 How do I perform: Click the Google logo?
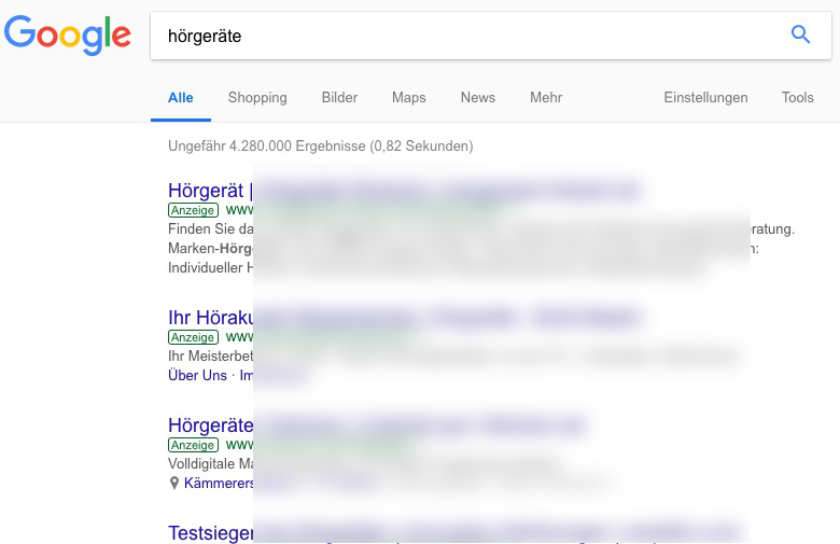(68, 35)
